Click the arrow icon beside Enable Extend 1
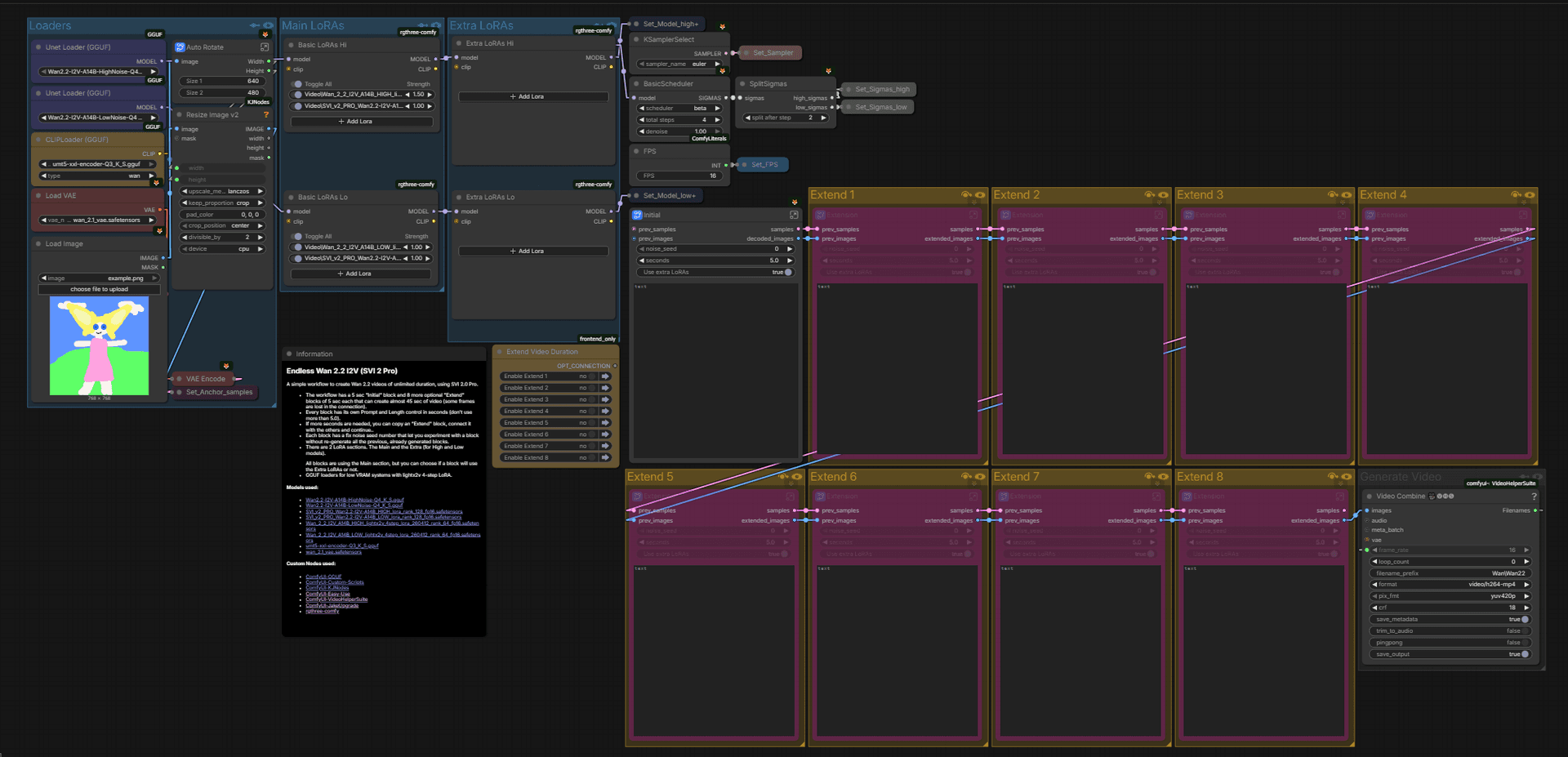This screenshot has height=757, width=1568. click(x=605, y=376)
